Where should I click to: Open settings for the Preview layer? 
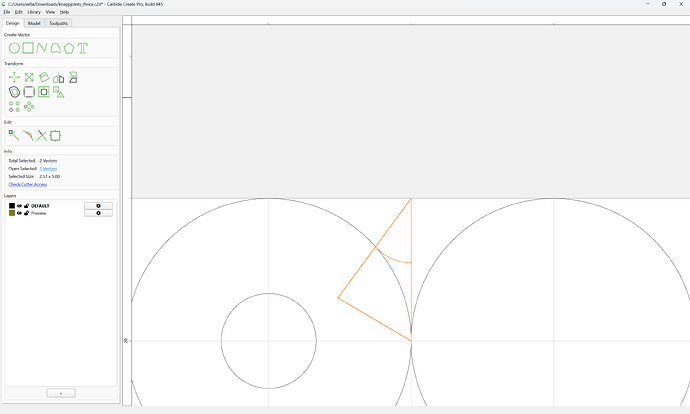[98, 213]
